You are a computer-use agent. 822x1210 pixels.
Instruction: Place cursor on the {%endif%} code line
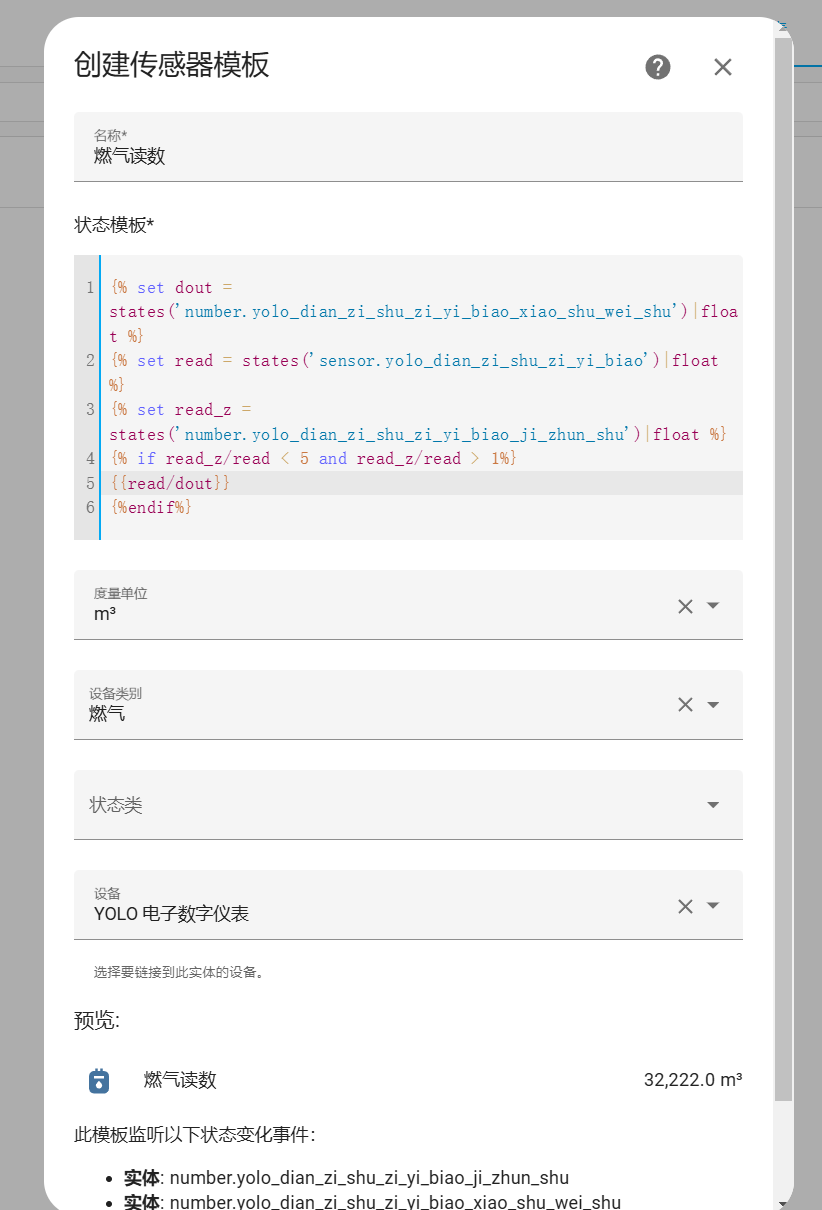151,507
